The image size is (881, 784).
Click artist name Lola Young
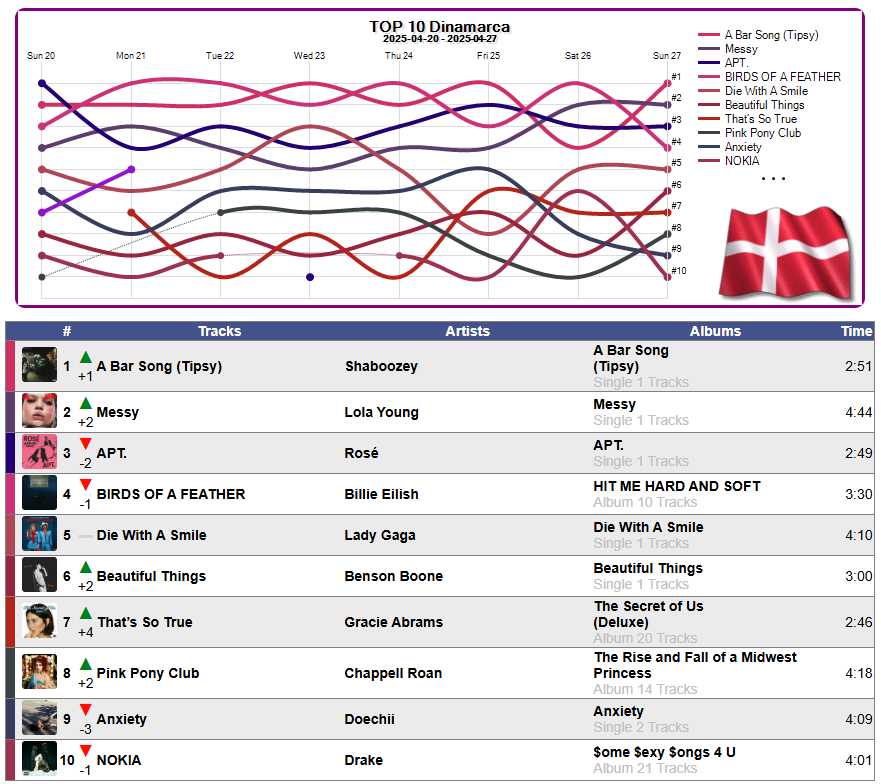(x=382, y=412)
